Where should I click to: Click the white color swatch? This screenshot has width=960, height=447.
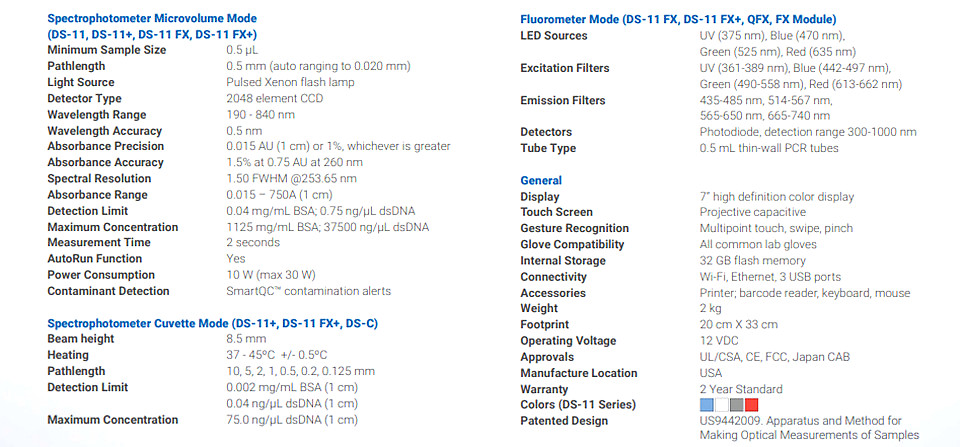(722, 405)
